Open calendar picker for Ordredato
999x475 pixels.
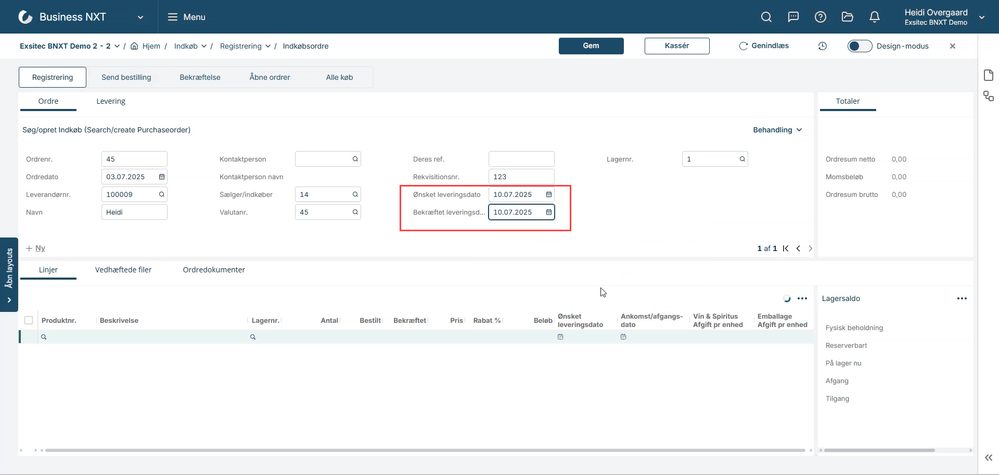pos(161,176)
